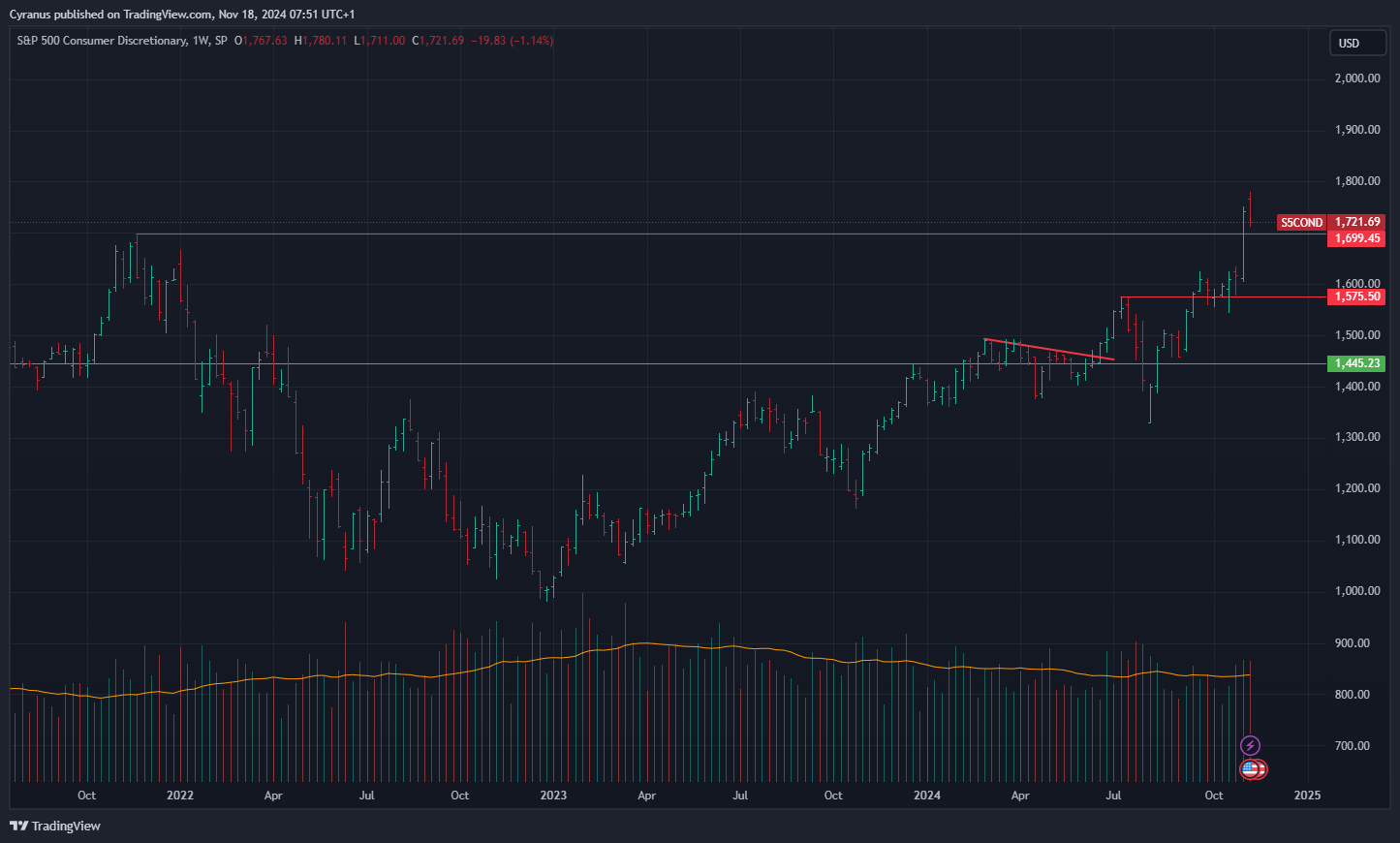
Task: Click the purple lightning event icon
Action: coord(1251,745)
